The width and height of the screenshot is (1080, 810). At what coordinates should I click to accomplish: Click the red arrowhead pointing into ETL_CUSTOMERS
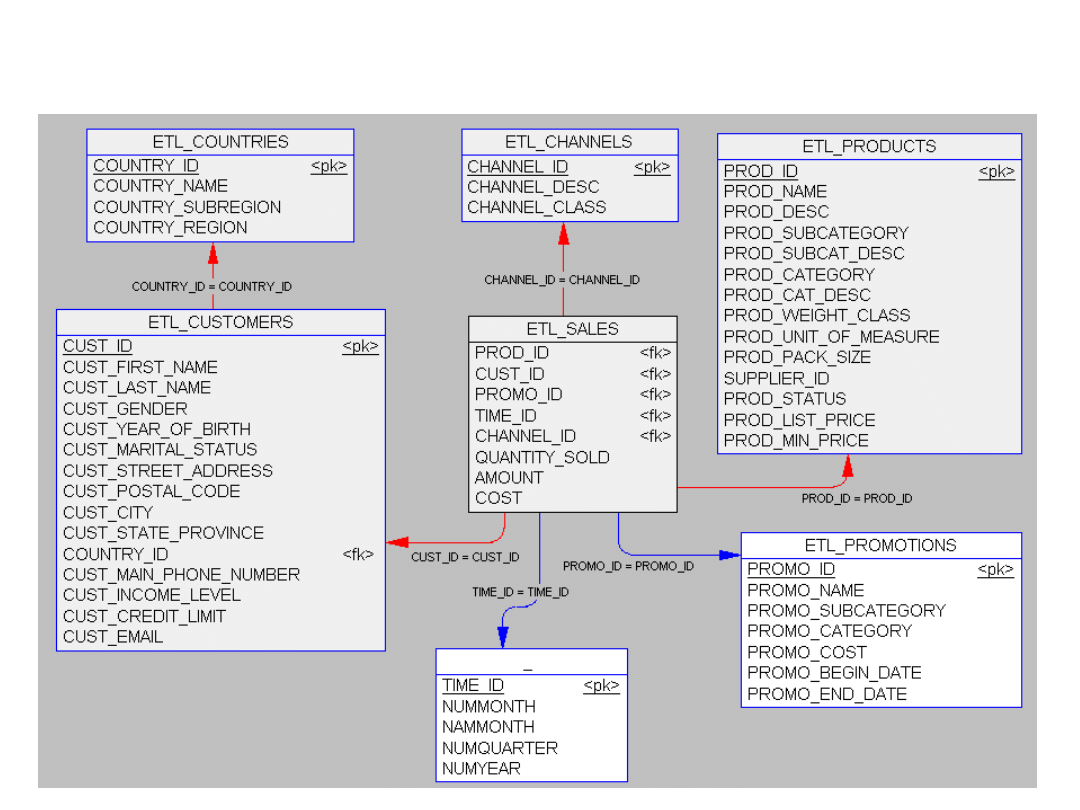pyautogui.click(x=398, y=542)
